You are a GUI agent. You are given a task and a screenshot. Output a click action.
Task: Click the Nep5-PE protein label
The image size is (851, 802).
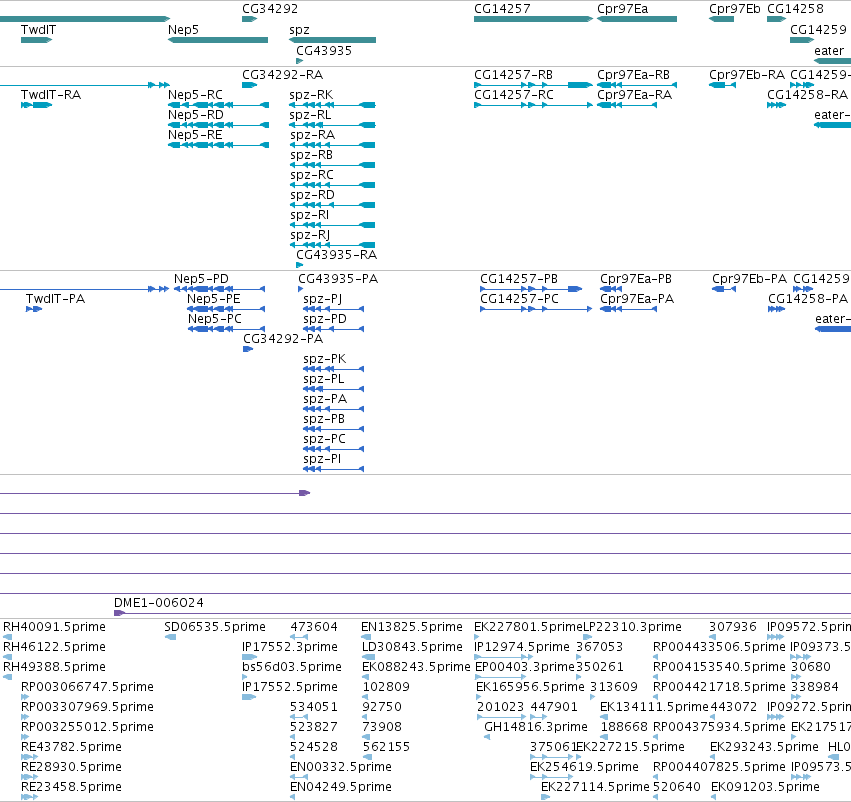[213, 299]
